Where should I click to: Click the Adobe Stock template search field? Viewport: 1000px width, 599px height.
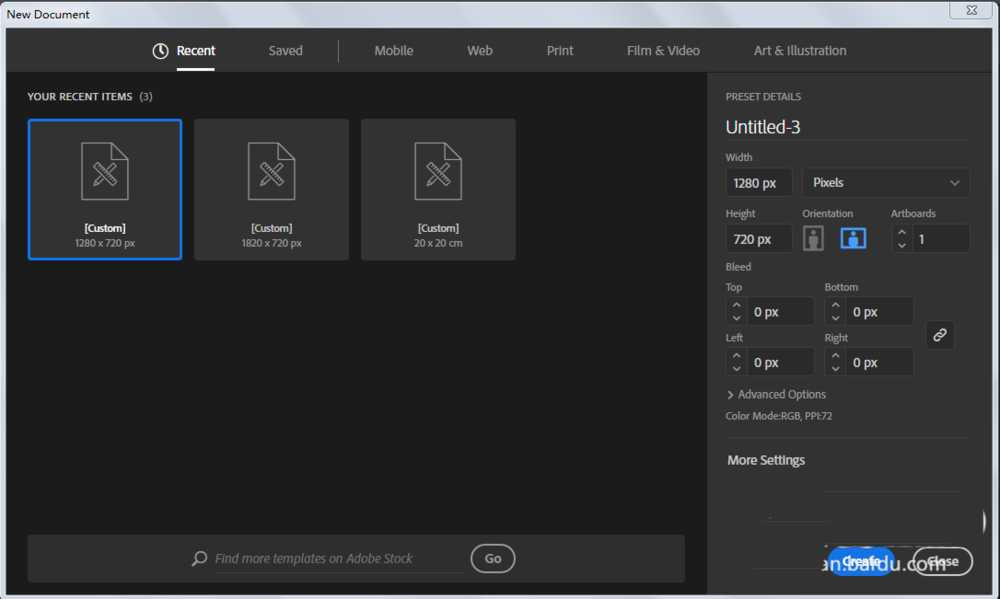pyautogui.click(x=338, y=559)
